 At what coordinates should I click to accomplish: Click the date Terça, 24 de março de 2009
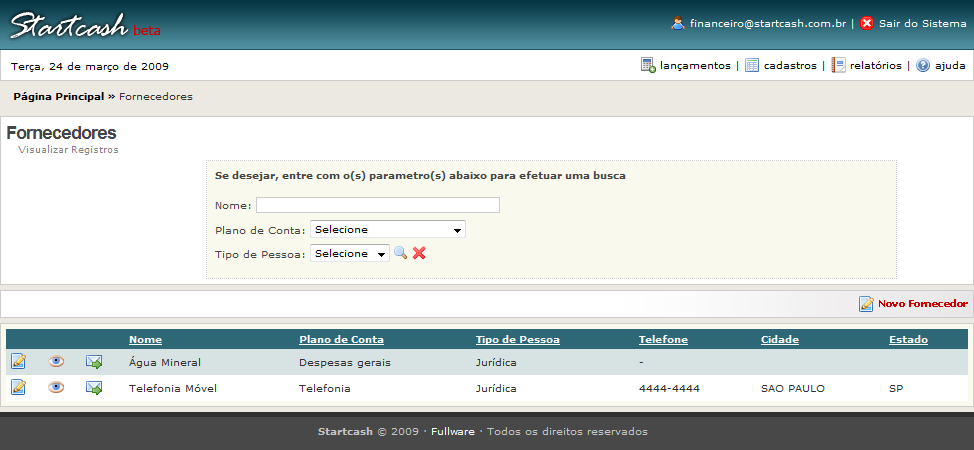click(x=89, y=67)
